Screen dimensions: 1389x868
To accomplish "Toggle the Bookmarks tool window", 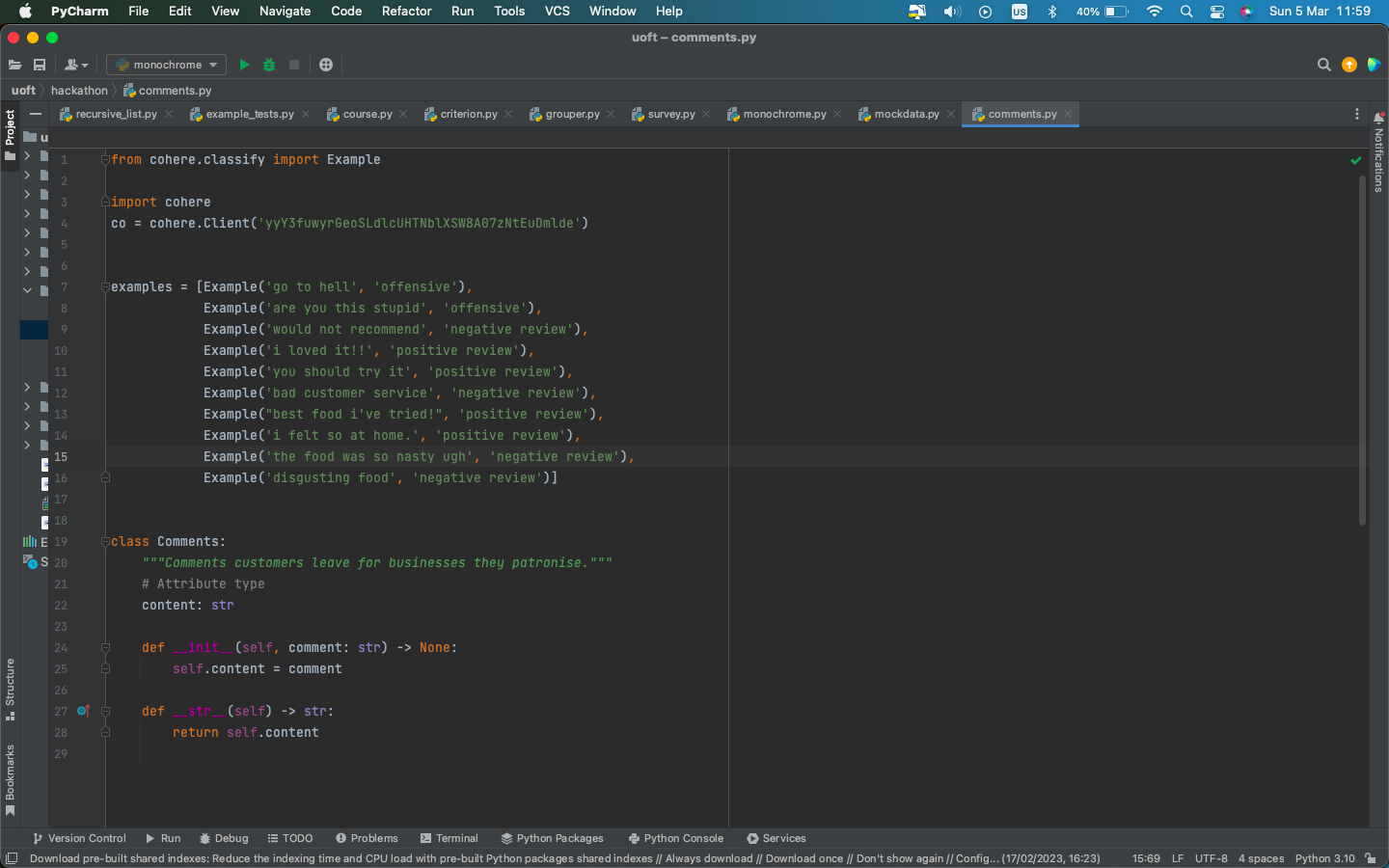I will (x=10, y=777).
